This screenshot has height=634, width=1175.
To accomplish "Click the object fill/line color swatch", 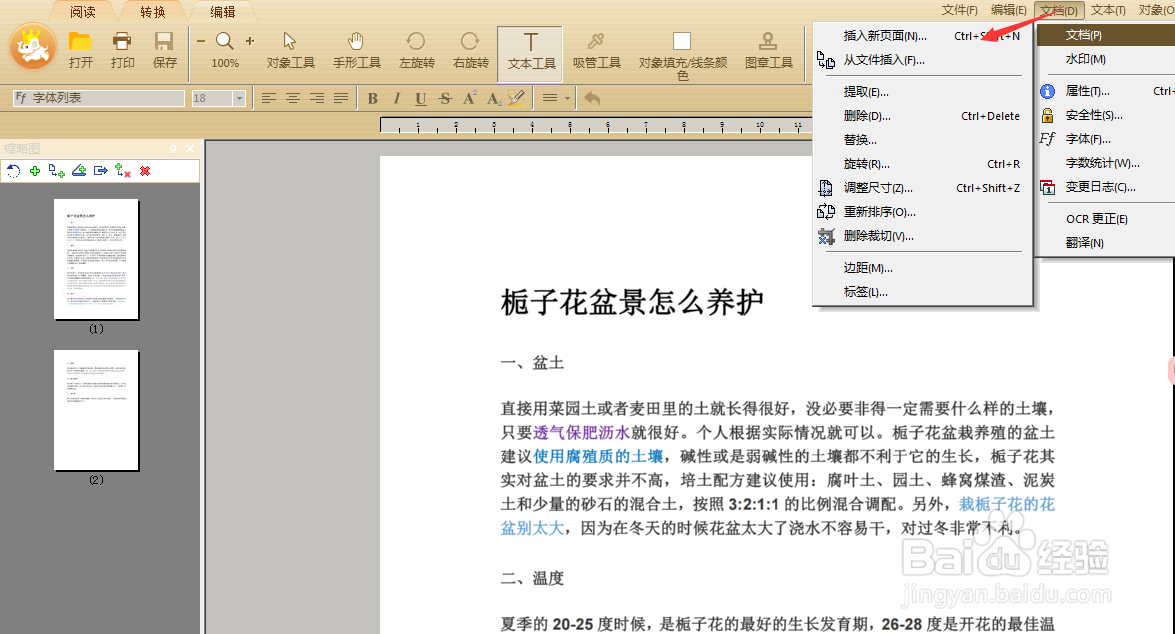I will coord(682,41).
